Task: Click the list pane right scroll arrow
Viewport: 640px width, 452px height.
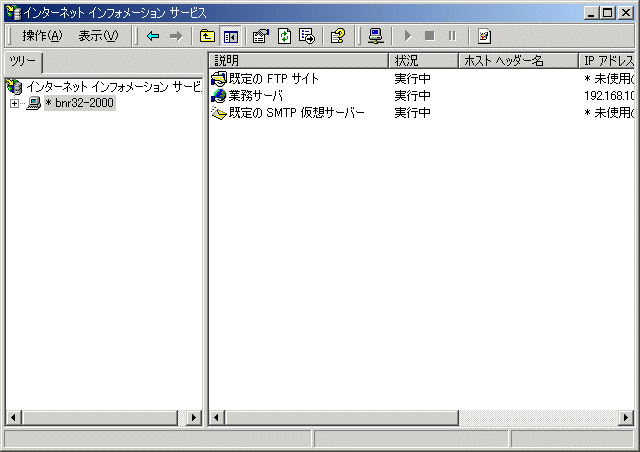Action: click(626, 418)
